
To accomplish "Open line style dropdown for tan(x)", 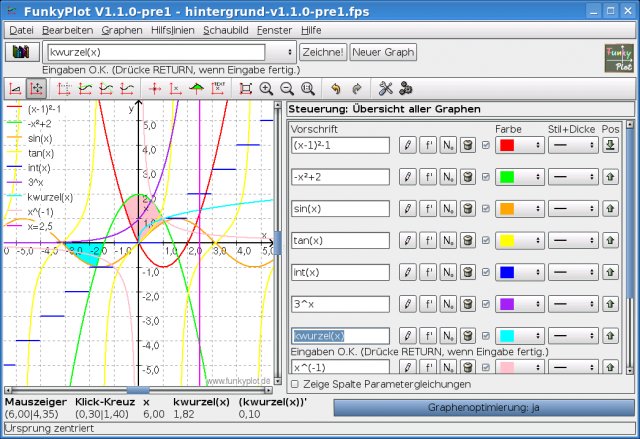I will tap(573, 241).
